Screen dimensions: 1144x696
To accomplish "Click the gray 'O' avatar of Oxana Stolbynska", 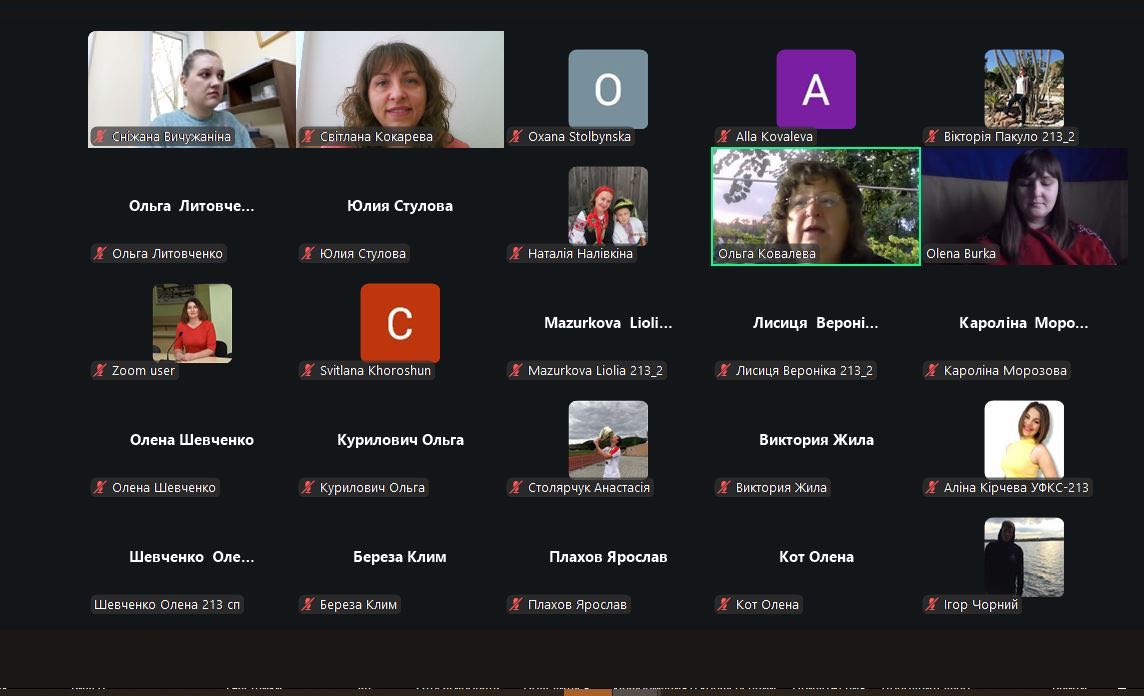I will point(608,90).
